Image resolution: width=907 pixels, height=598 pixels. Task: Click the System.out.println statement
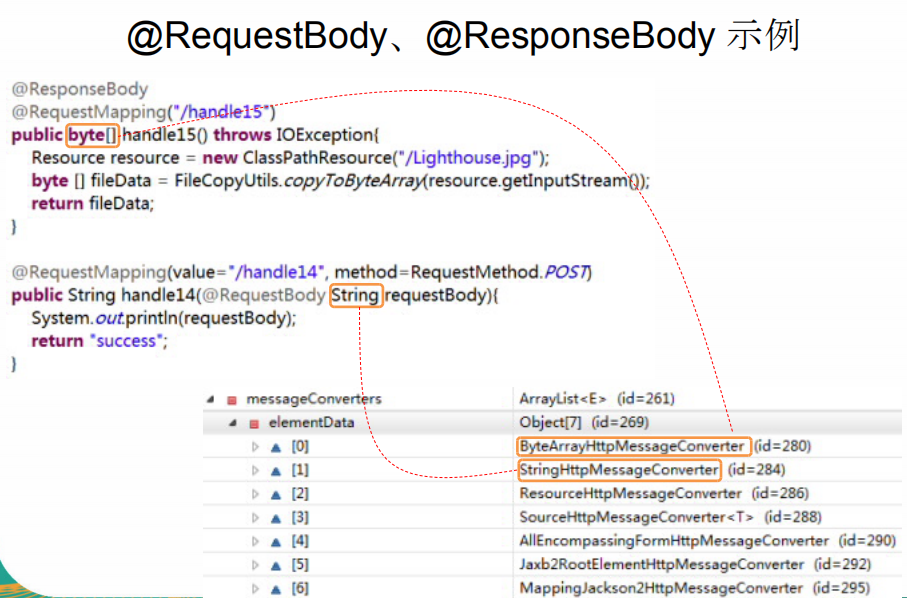164,319
